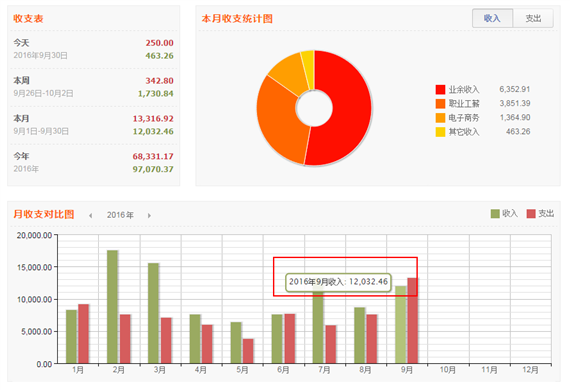
Task: Click the 业余收入 legend label
Action: coord(464,89)
